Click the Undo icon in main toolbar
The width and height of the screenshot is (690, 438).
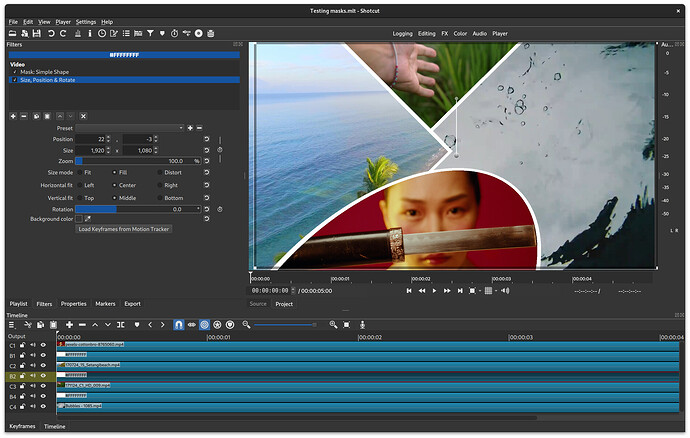51,33
